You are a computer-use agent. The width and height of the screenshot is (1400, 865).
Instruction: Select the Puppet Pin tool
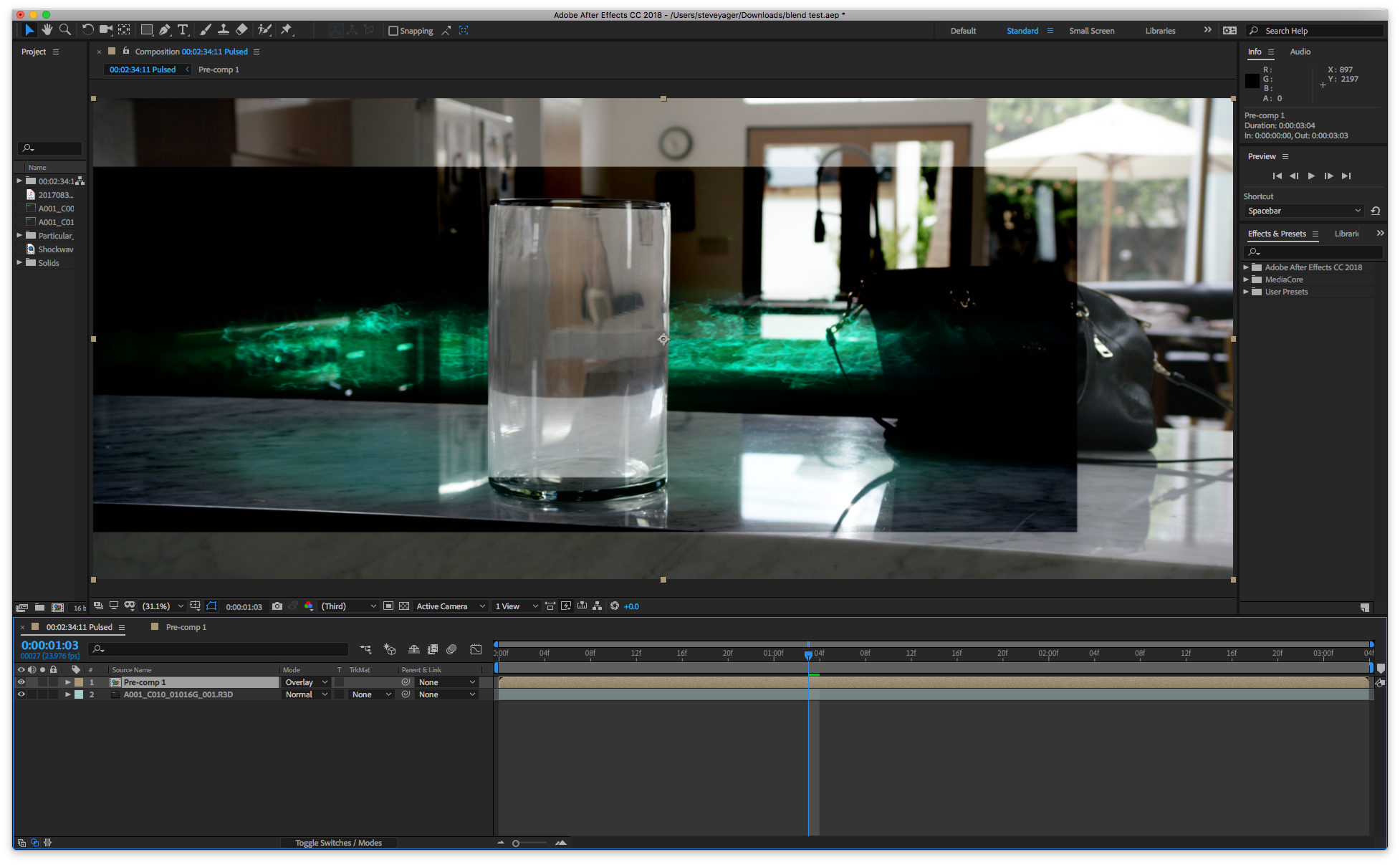coord(287,29)
